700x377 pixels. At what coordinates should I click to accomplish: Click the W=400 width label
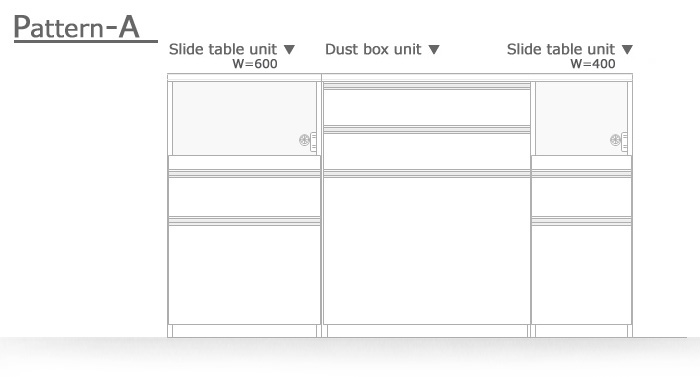593,64
